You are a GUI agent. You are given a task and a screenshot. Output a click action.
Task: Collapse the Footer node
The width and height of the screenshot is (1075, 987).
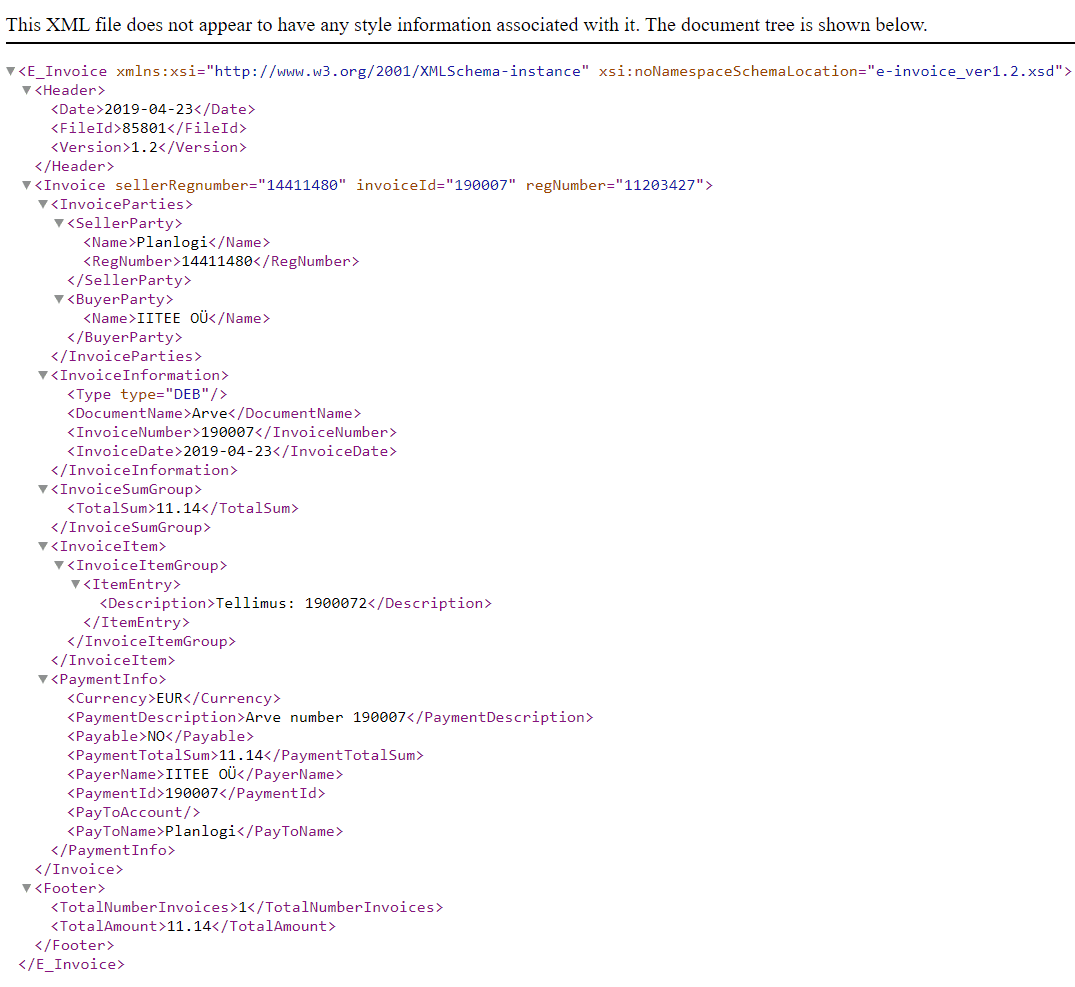[27, 888]
